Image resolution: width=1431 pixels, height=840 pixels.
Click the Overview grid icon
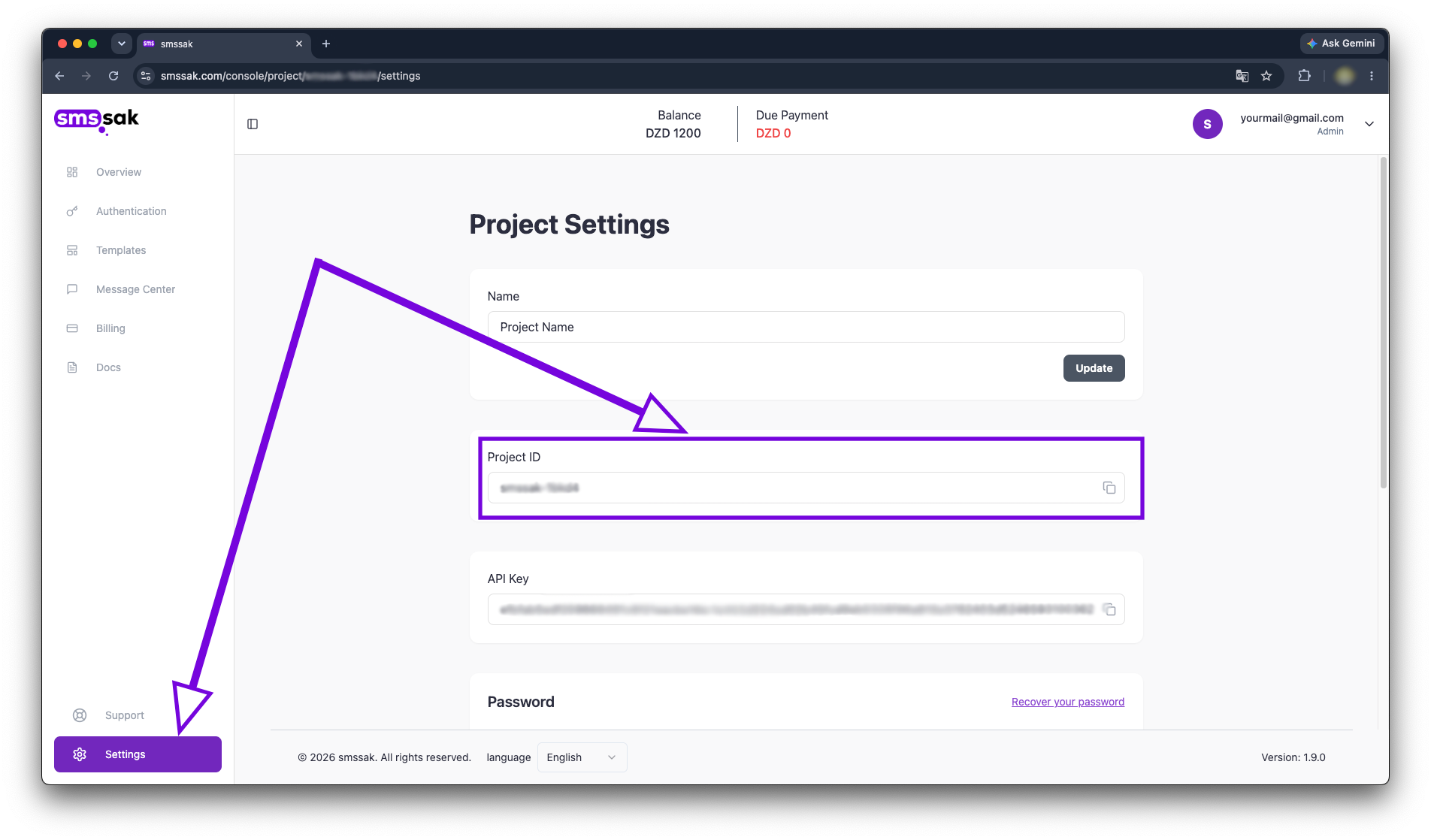pos(72,172)
